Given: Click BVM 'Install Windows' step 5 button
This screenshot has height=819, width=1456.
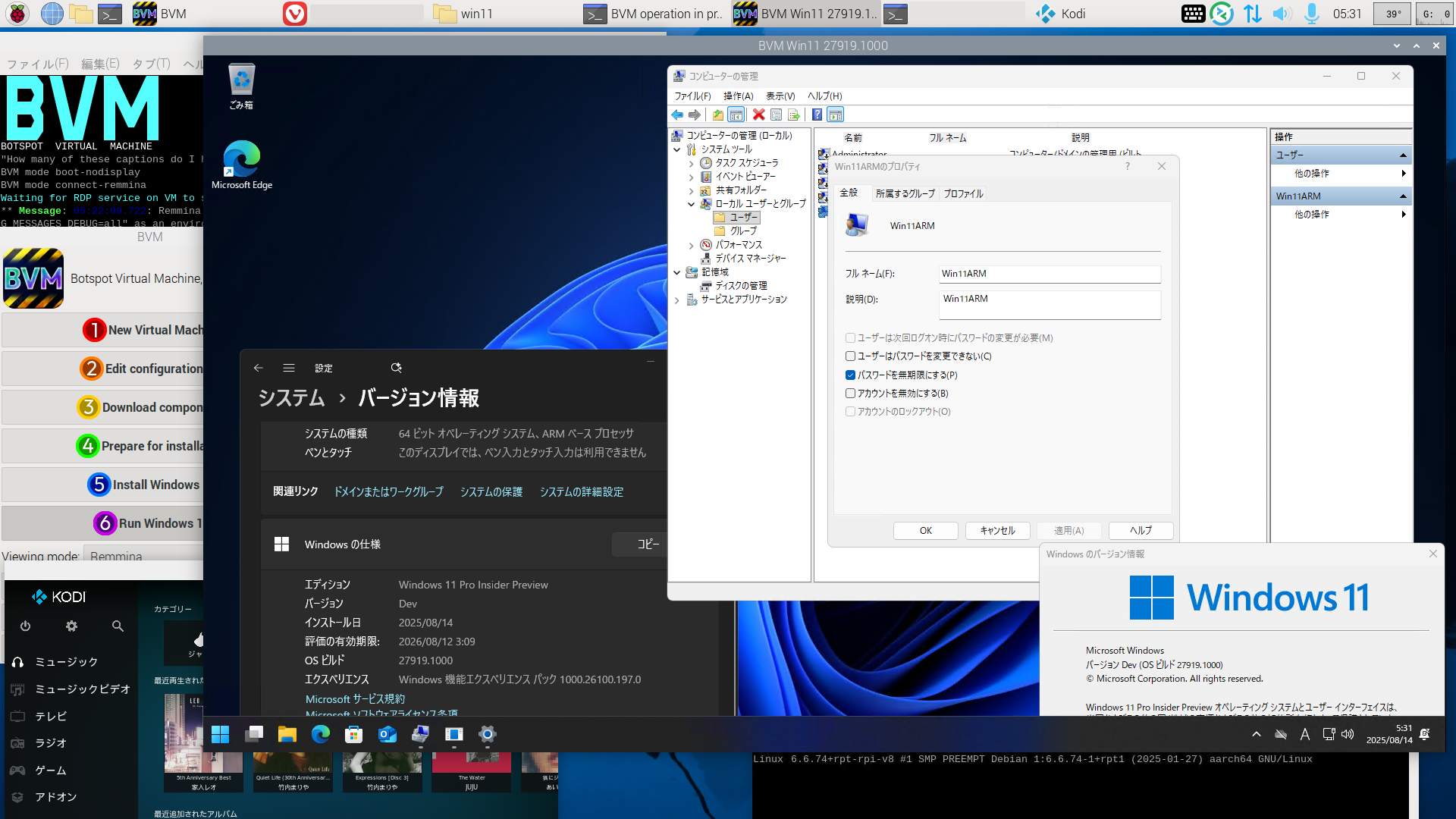Looking at the screenshot, I should (x=102, y=485).
